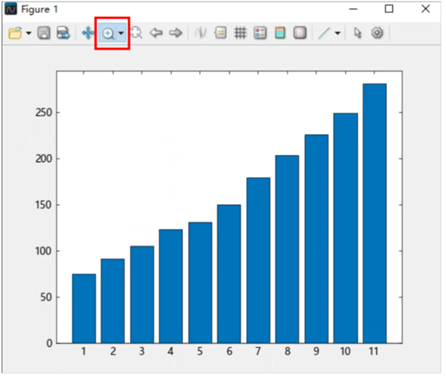This screenshot has width=446, height=376.
Task: Open figure settings with the gear icon
Action: [377, 33]
